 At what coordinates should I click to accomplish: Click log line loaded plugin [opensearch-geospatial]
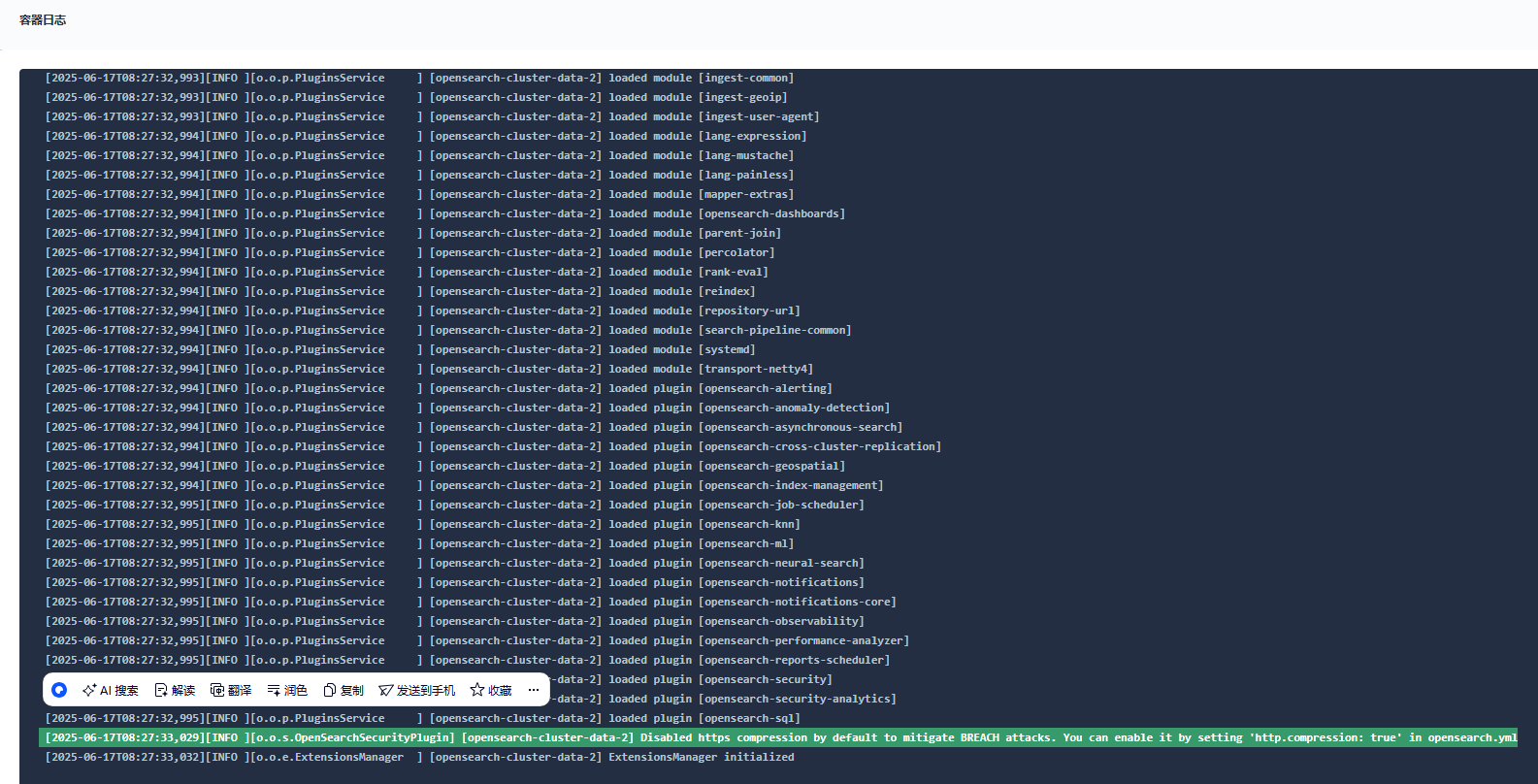(445, 466)
